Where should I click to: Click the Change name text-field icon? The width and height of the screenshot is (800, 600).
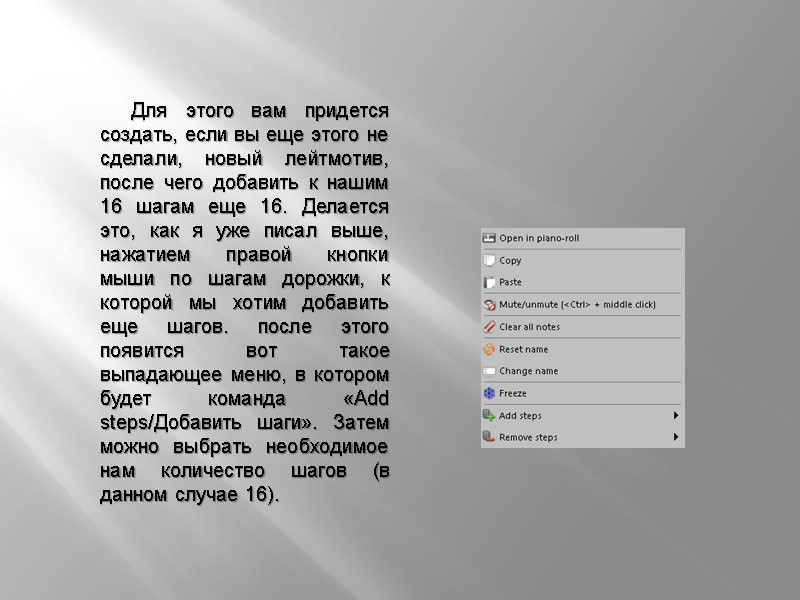coord(489,371)
